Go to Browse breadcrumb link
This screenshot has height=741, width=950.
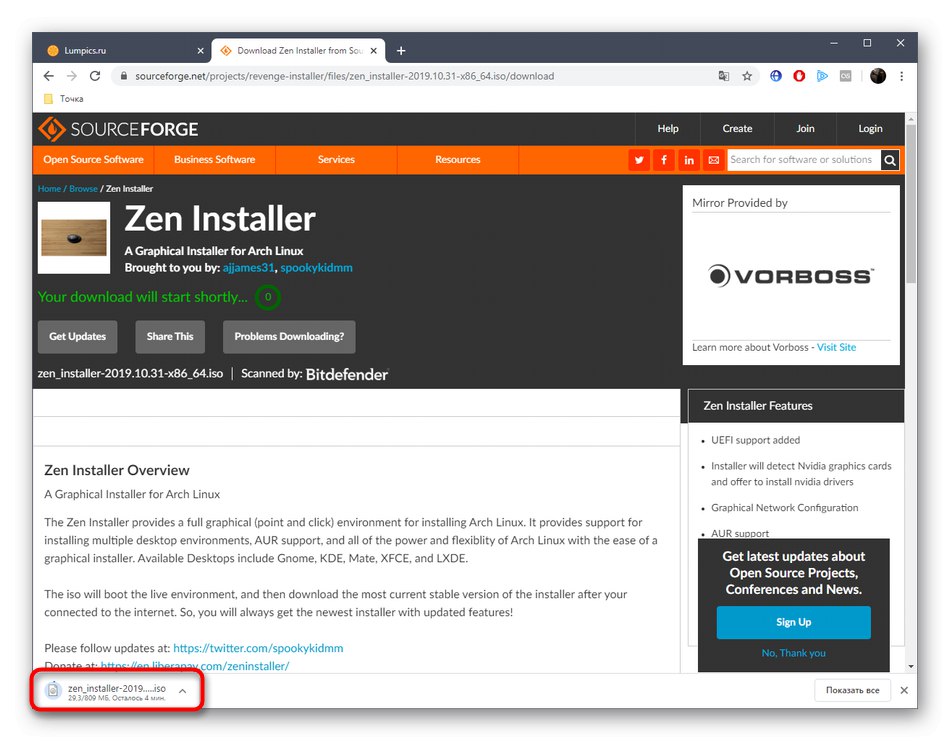[83, 189]
